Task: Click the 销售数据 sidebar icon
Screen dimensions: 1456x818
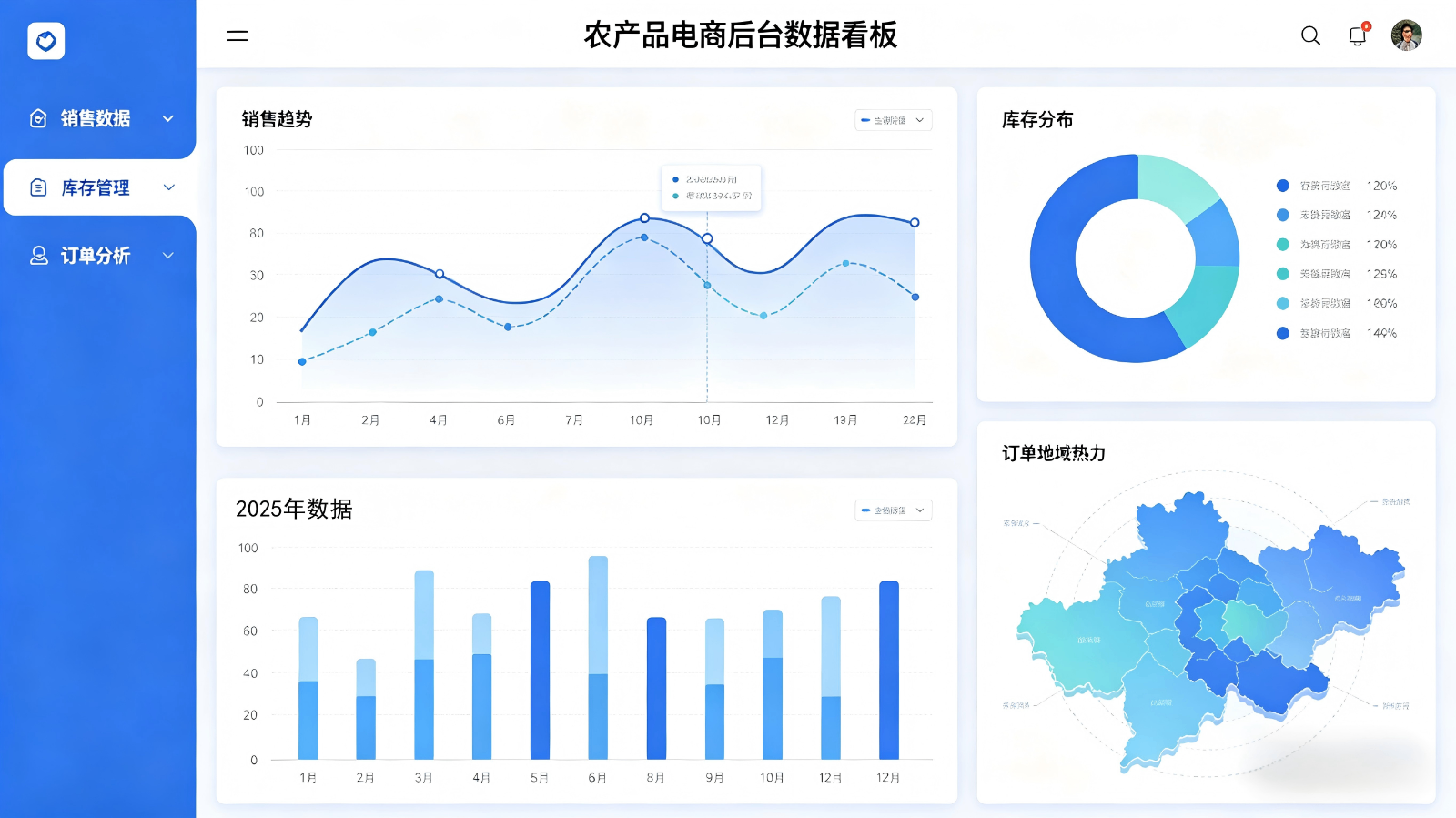Action: (38, 118)
